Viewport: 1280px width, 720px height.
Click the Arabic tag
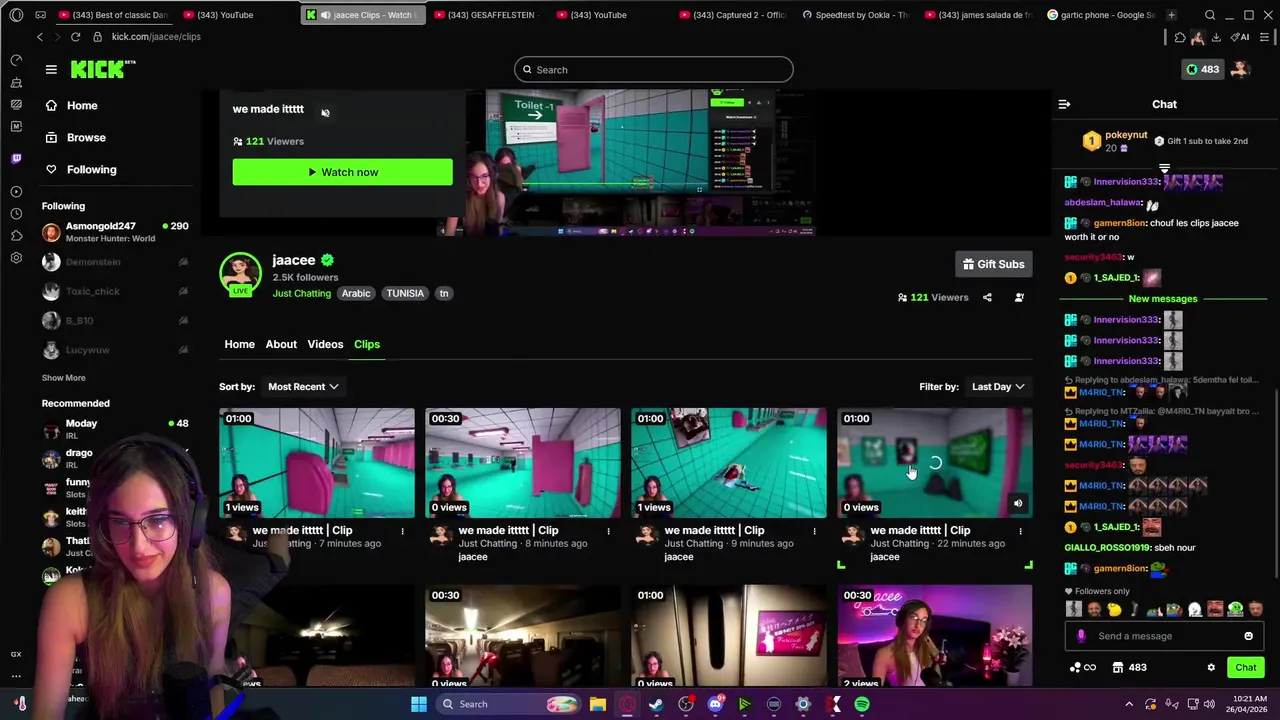[356, 293]
